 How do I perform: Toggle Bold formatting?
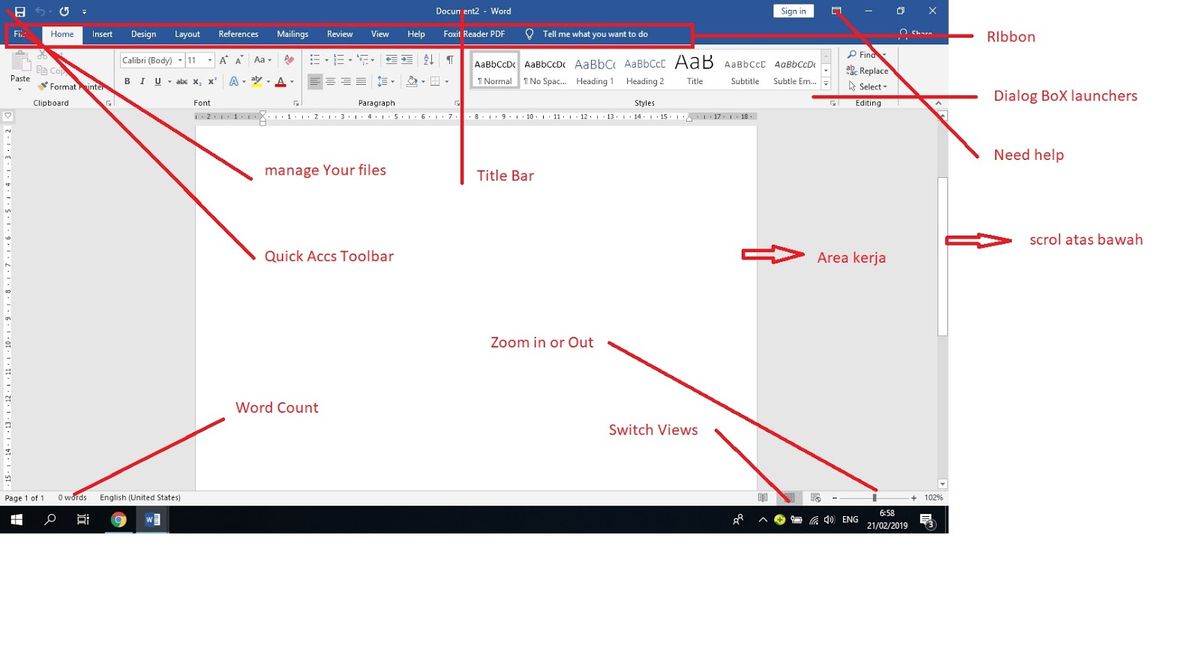[x=127, y=82]
